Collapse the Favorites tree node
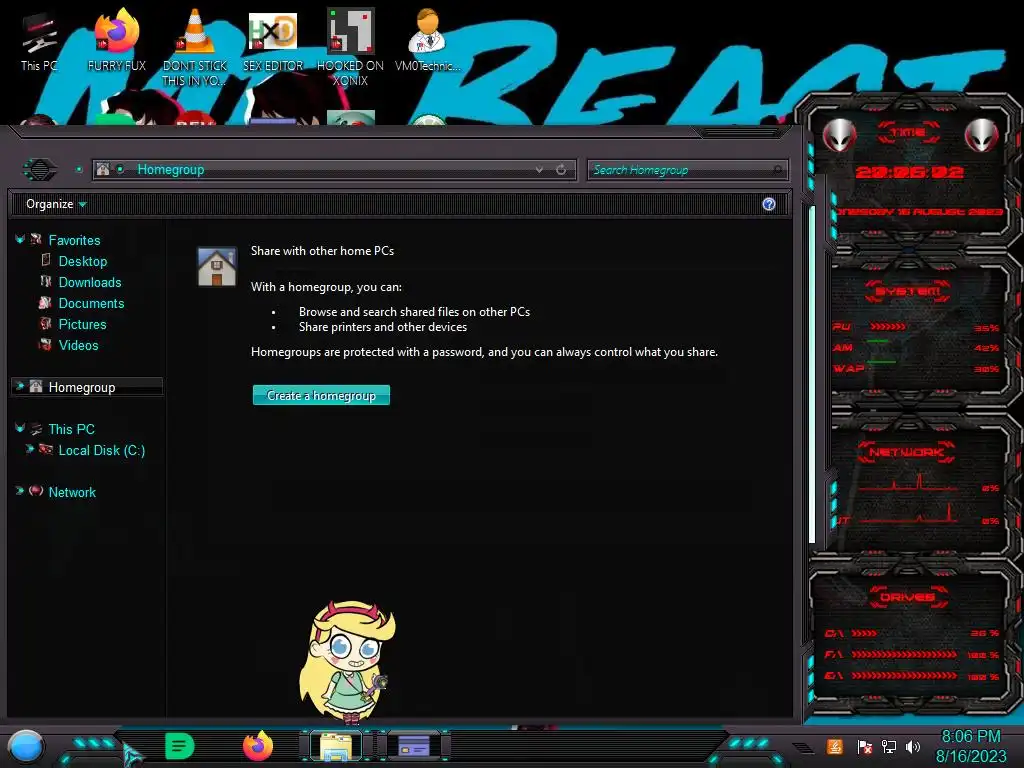 click(20, 240)
